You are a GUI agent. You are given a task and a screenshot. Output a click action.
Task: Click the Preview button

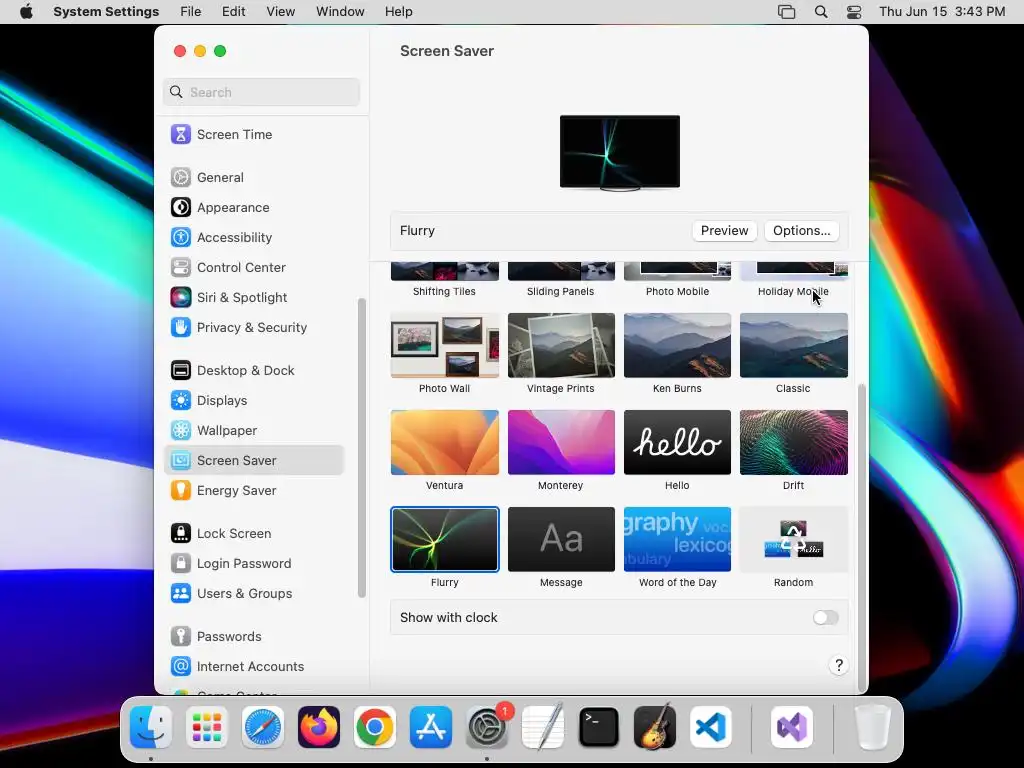[x=724, y=231]
